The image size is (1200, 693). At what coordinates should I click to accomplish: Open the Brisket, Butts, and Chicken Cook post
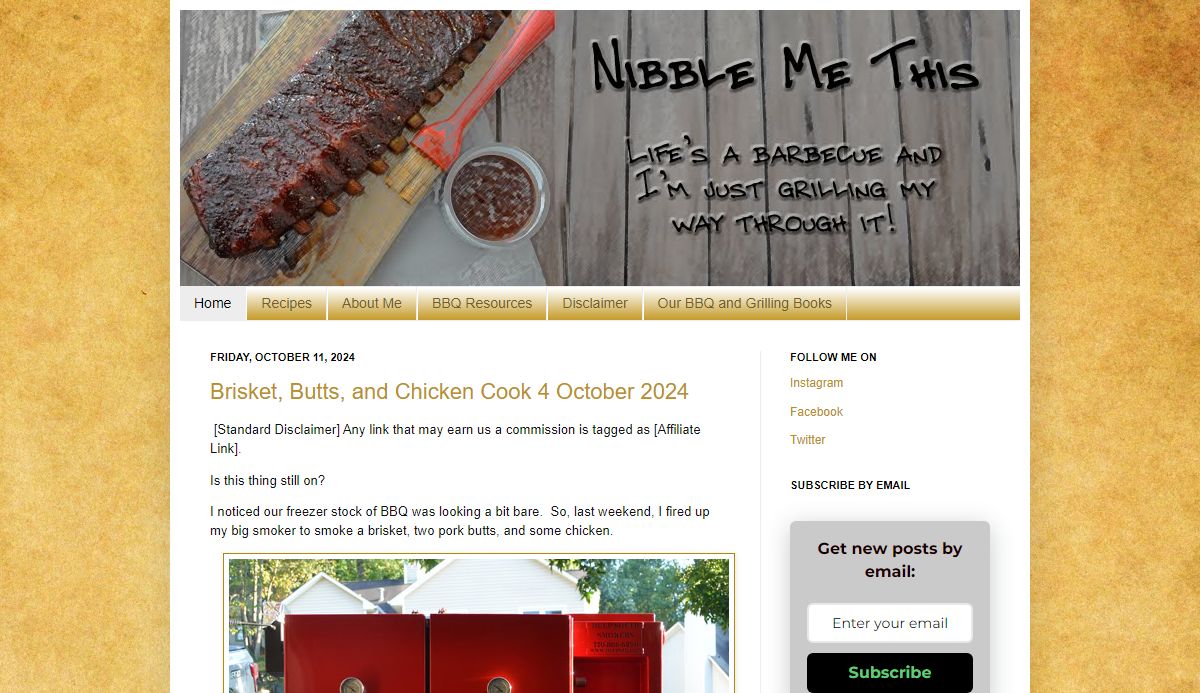(449, 391)
